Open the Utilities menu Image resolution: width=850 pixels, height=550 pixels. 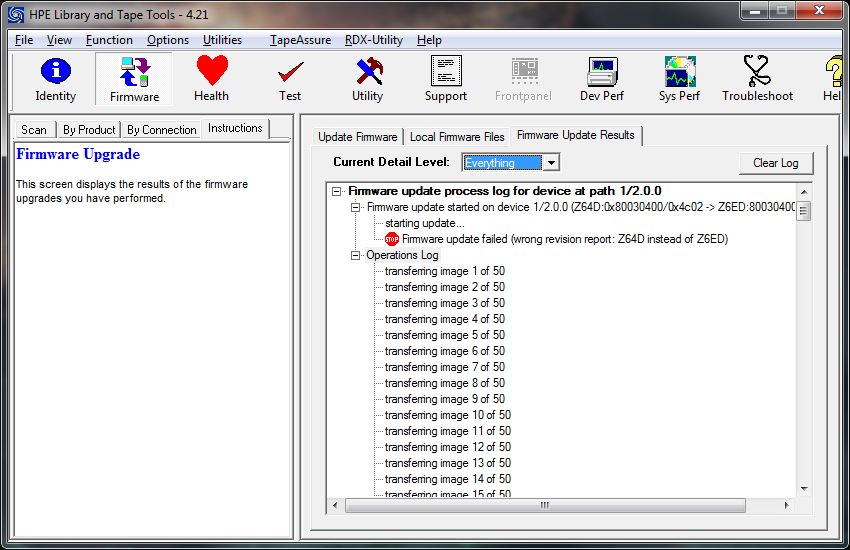(x=222, y=40)
